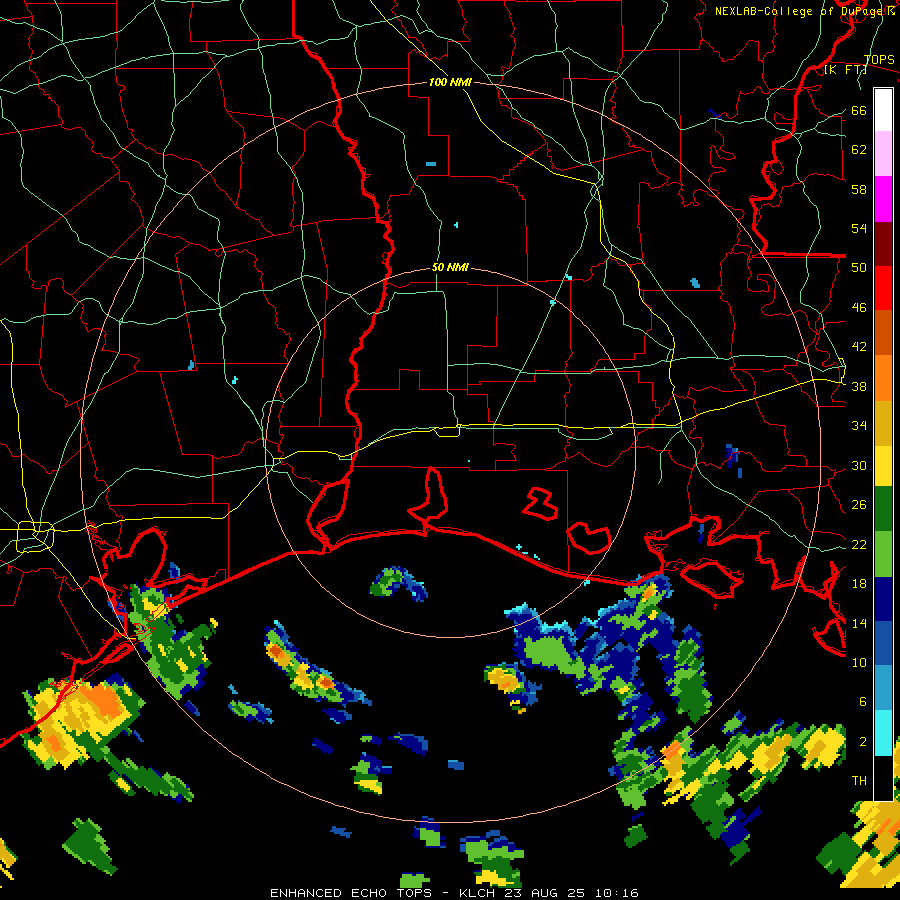Select the '30' legend value
900x900 pixels.
coord(859,465)
